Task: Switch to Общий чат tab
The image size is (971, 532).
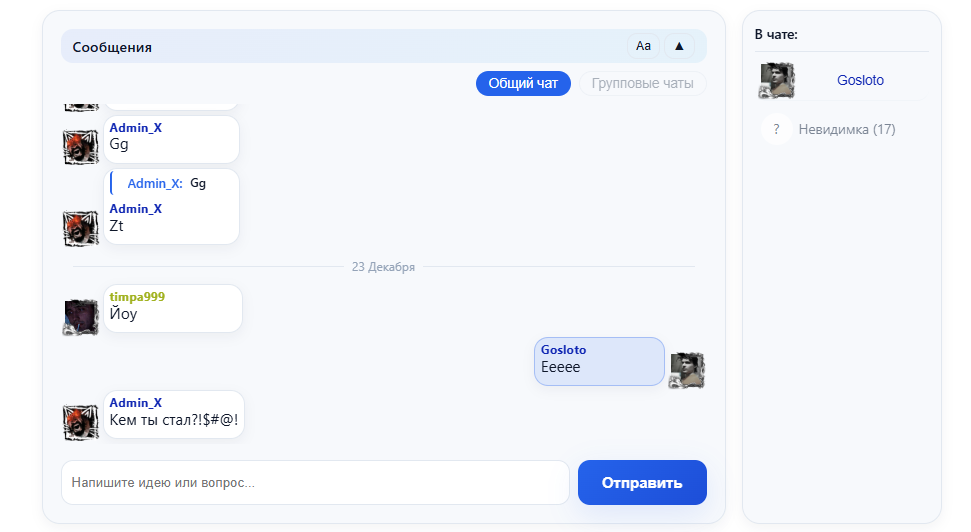Action: pos(523,84)
